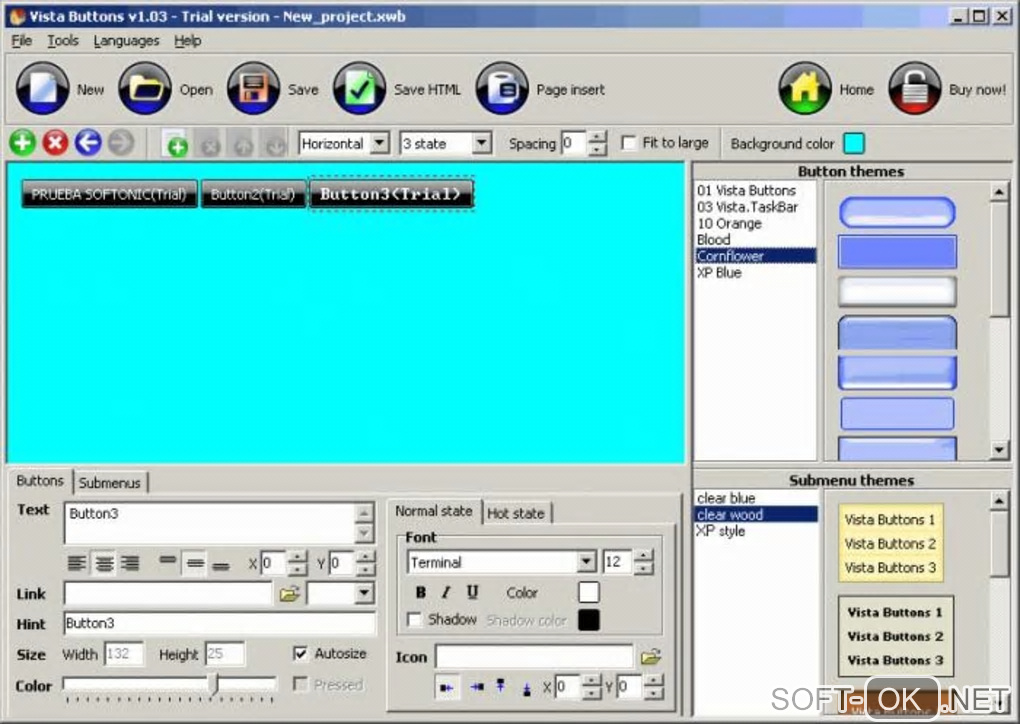The image size is (1020, 724).
Task: Set the icon position to right of text
Action: click(x=477, y=687)
